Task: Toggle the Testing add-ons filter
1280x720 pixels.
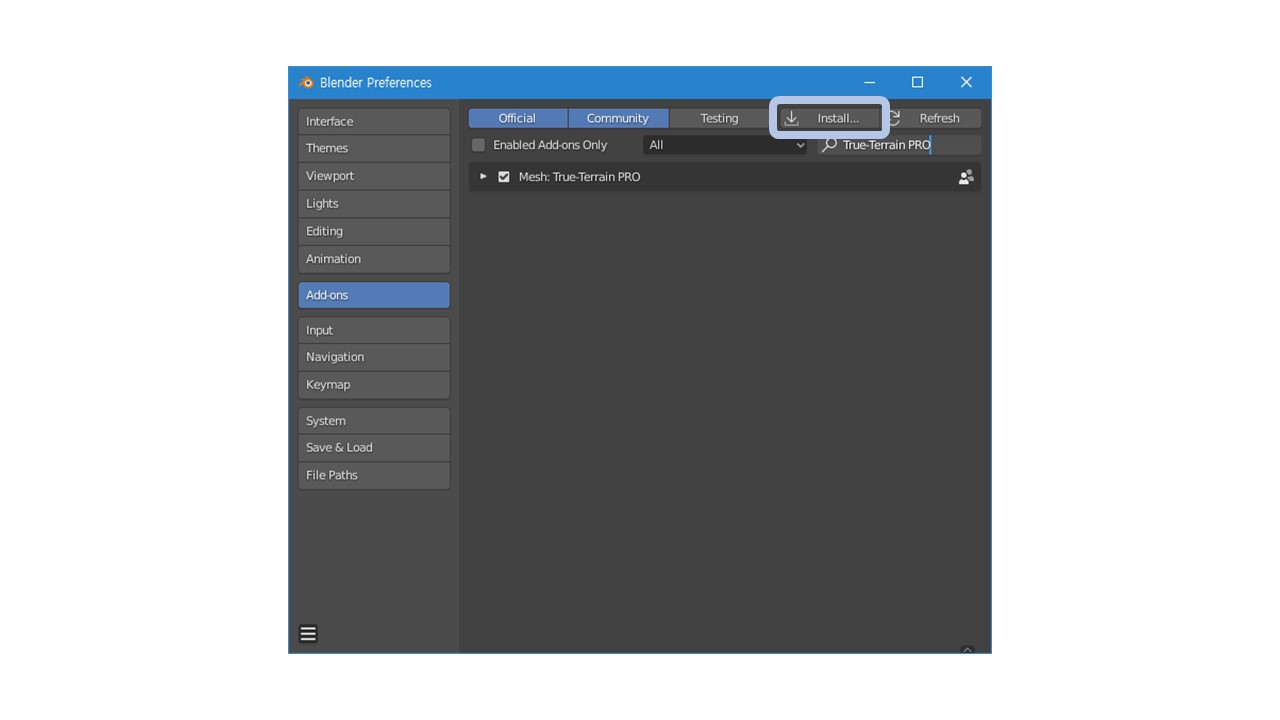Action: click(719, 118)
